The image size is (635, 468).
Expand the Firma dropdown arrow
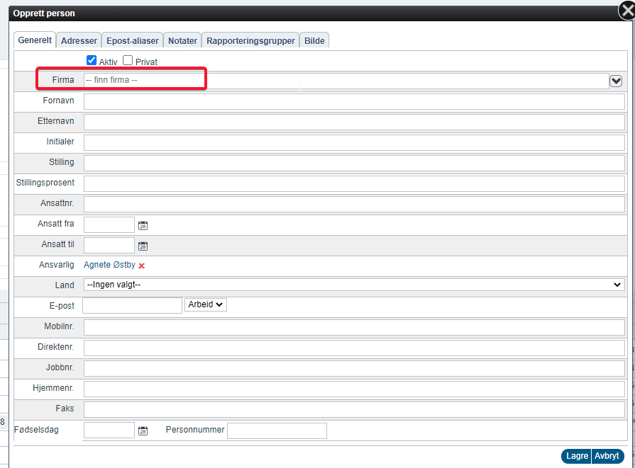(x=616, y=81)
